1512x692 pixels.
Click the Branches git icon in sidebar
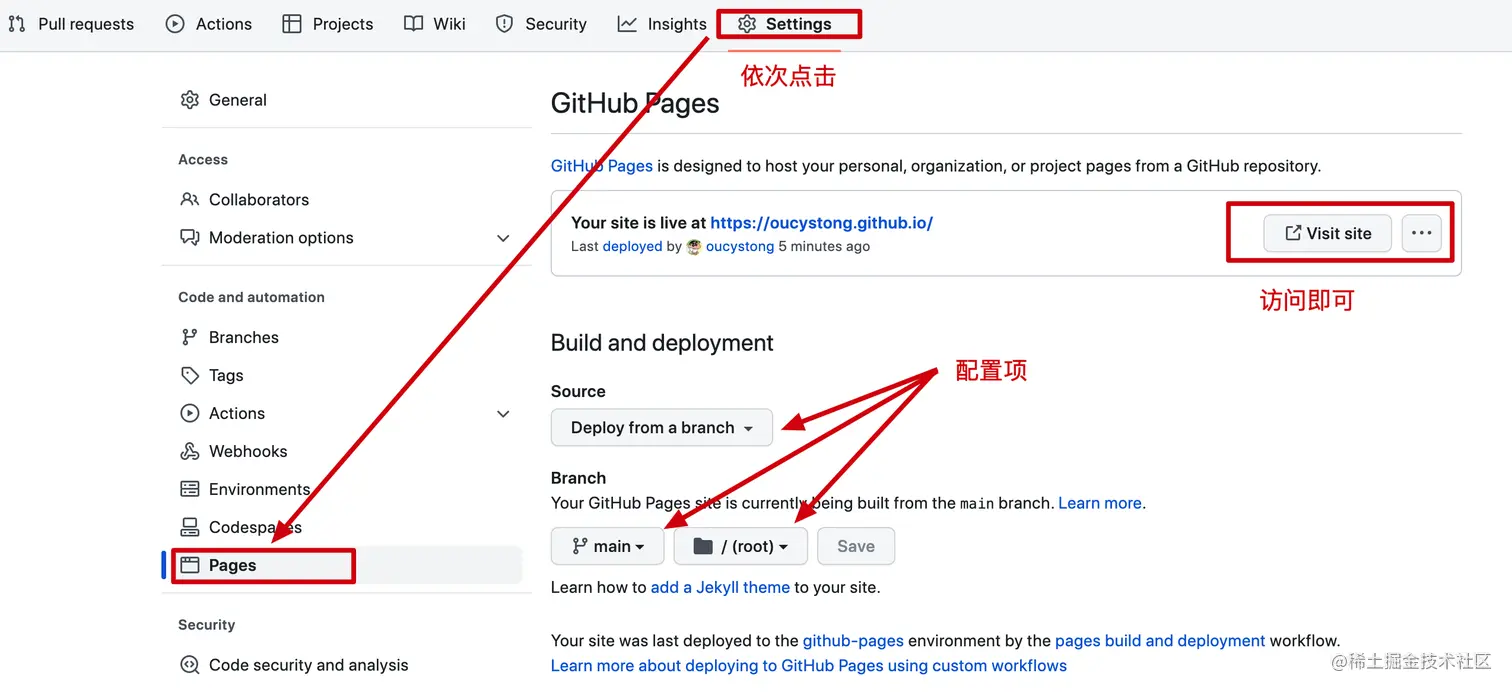coord(190,338)
